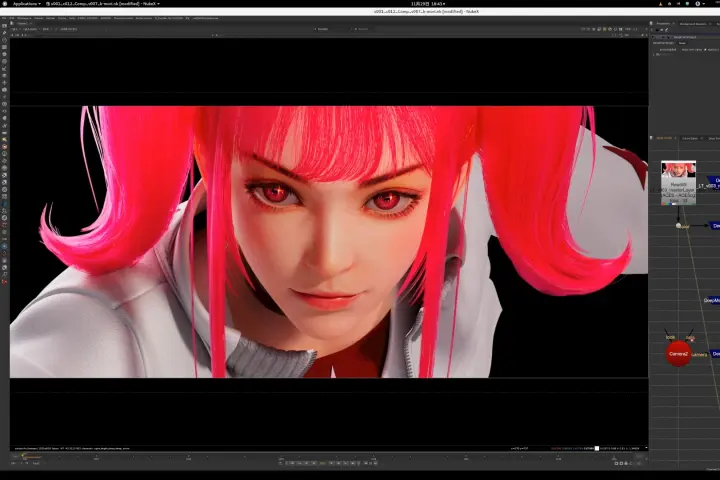The image size is (720, 480).
Task: Switch to the Curve Editor tab
Action: [690, 138]
